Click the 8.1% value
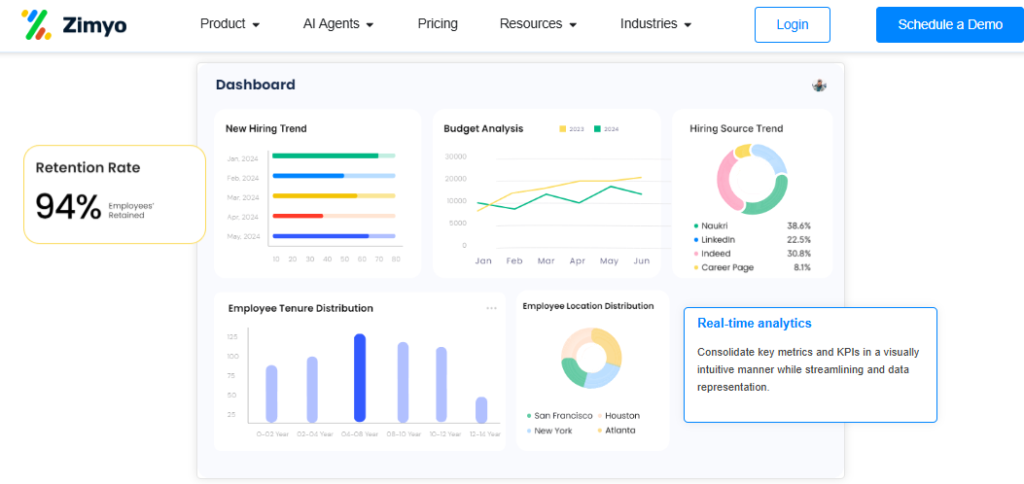Viewport: 1024px width, 484px height. 803,267
